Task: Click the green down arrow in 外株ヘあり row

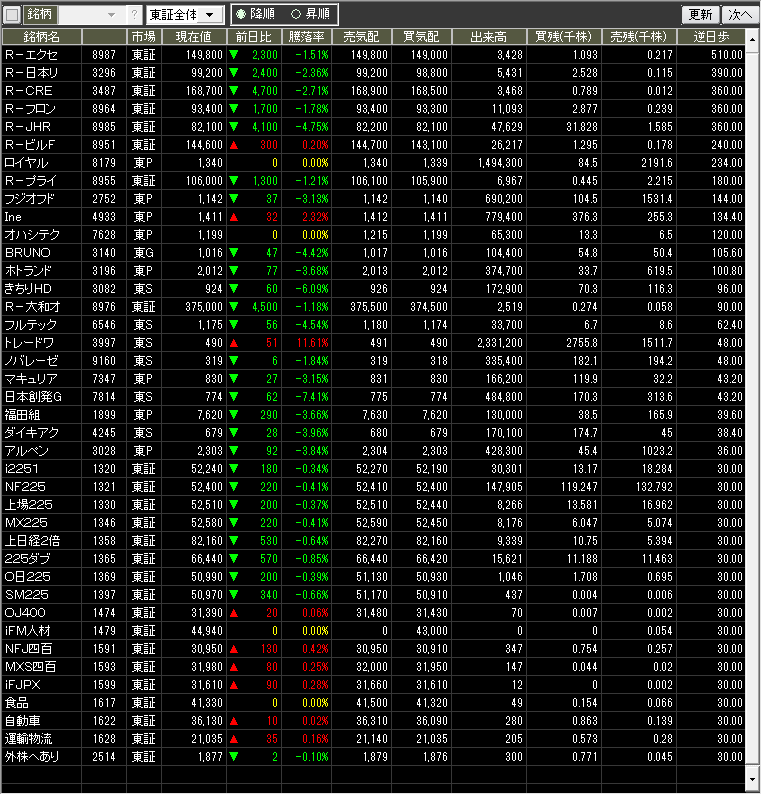Action: coord(234,757)
